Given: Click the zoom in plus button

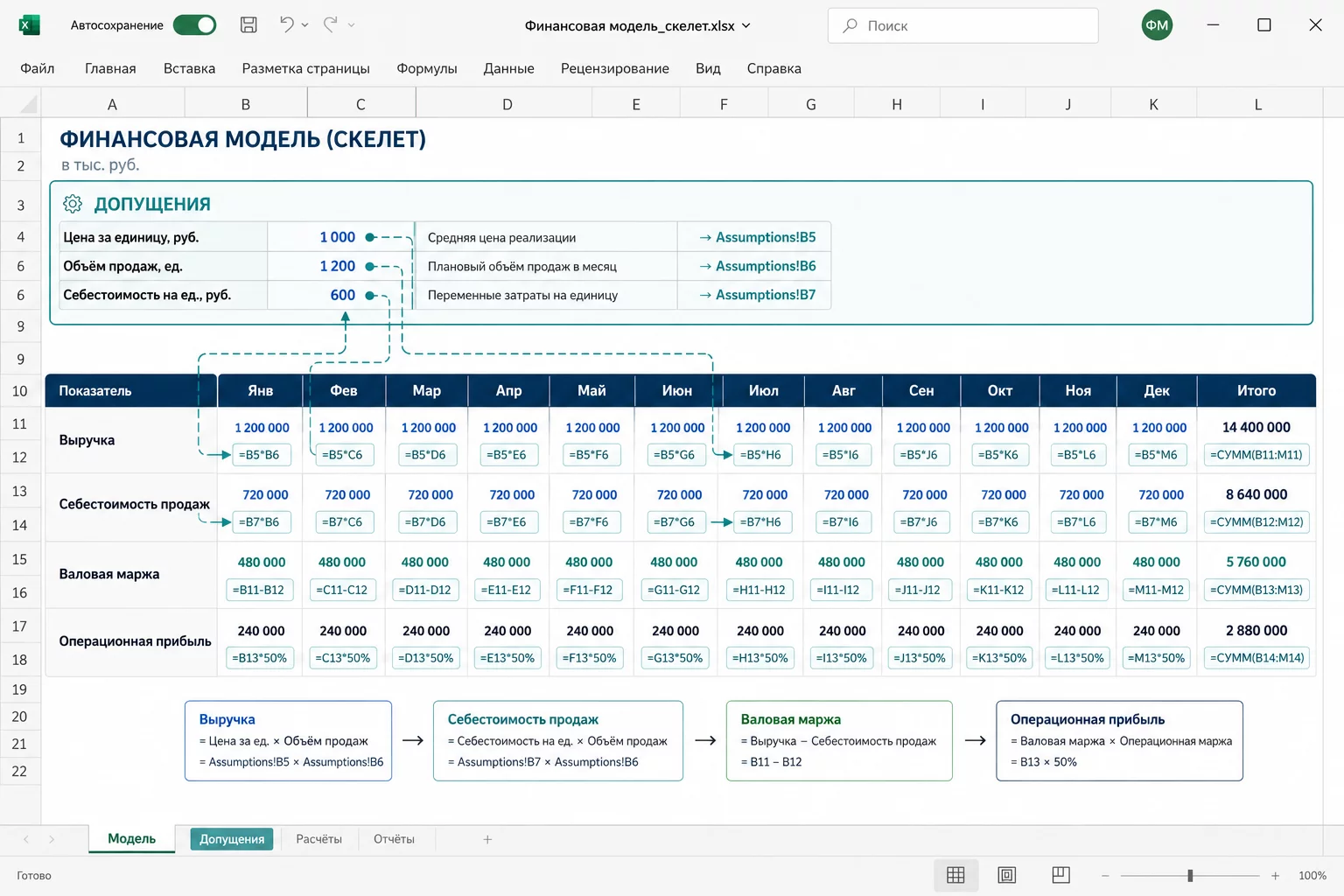Looking at the screenshot, I should click(x=1275, y=875).
